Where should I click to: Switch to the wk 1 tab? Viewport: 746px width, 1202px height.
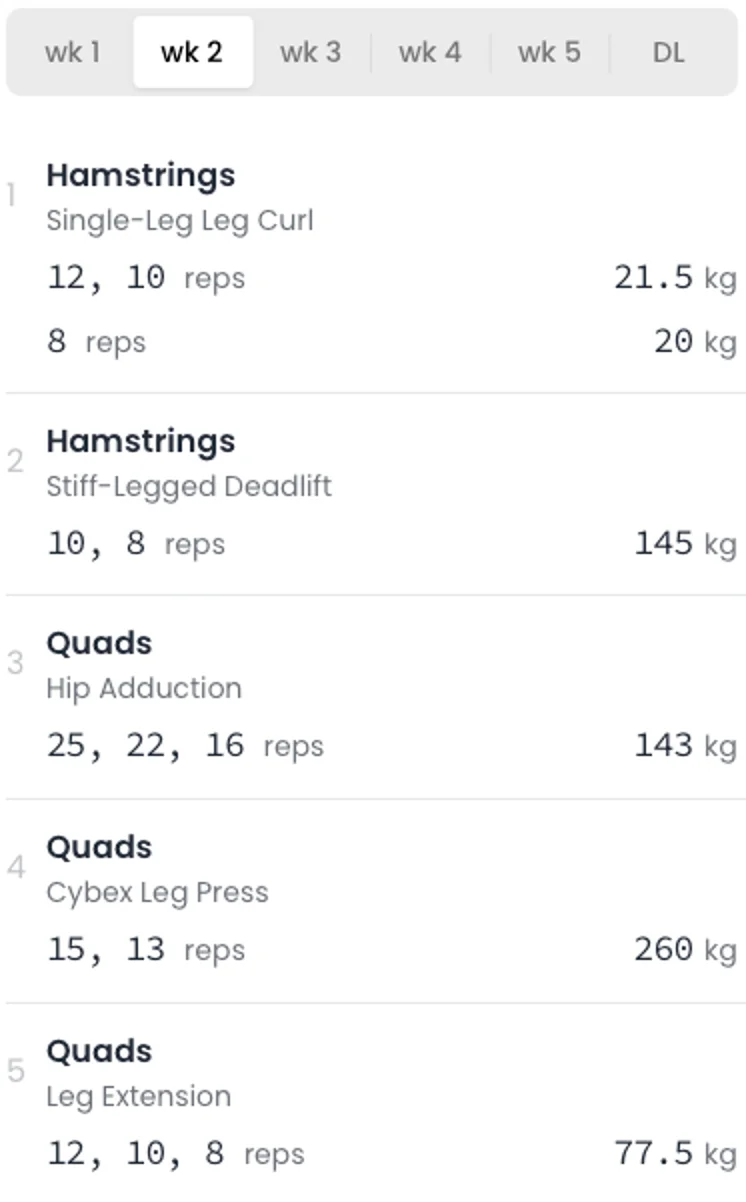click(x=72, y=52)
